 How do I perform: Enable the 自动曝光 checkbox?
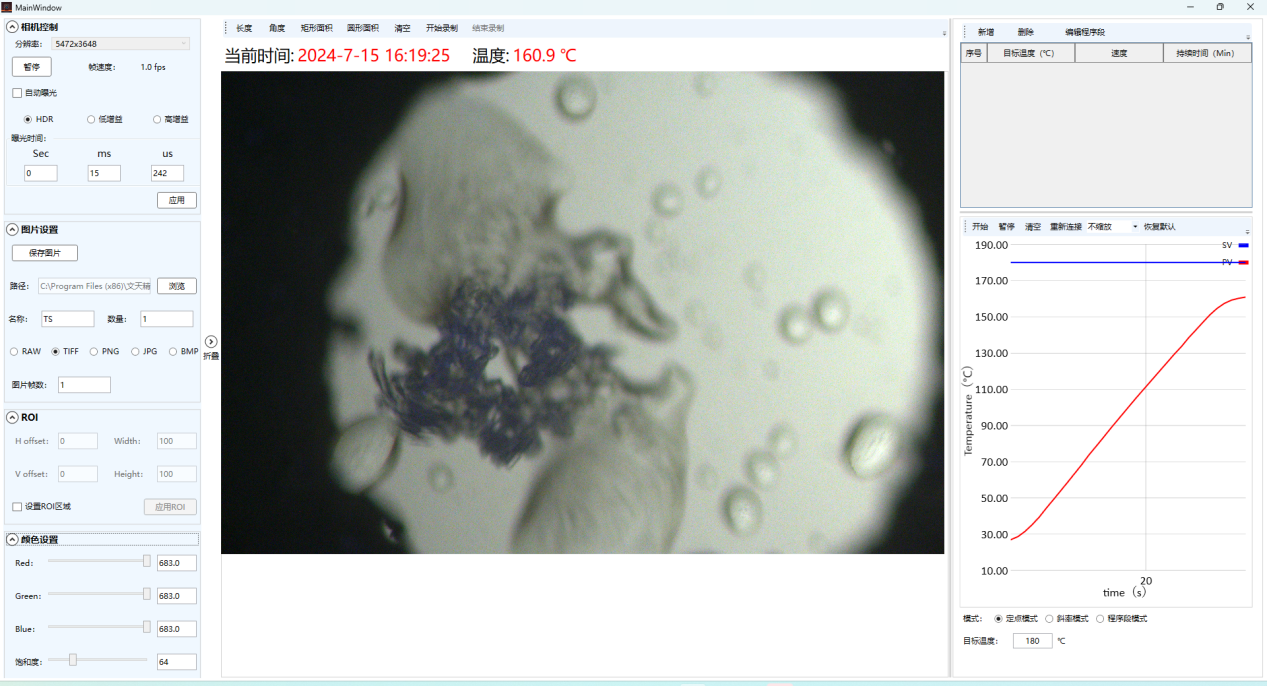(x=17, y=93)
